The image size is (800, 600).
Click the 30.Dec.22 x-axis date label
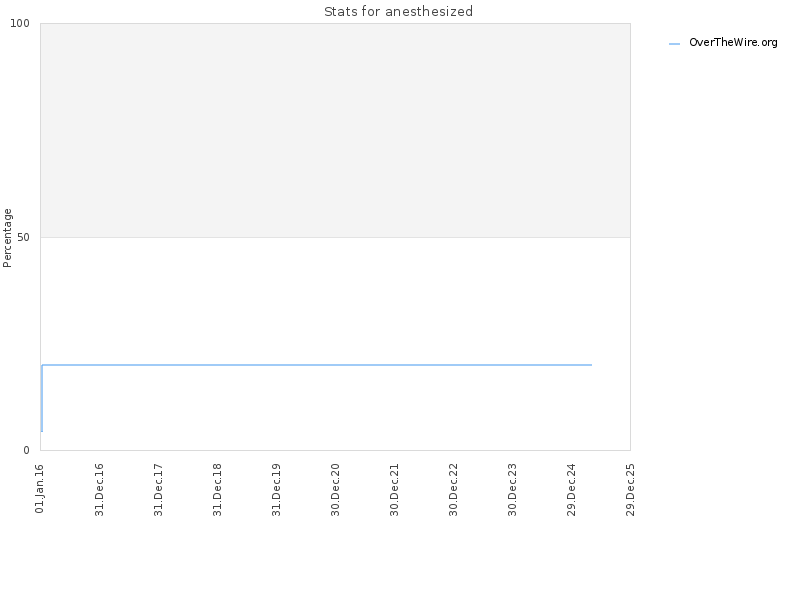[453, 490]
